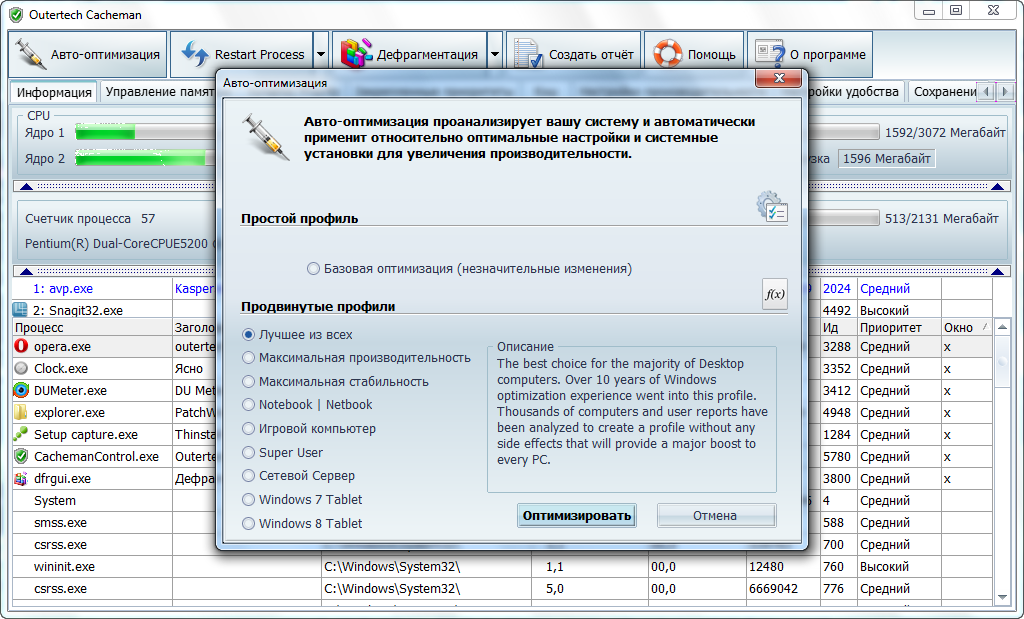Select Максимальная производительность profile
The height and width of the screenshot is (619, 1024).
pos(249,358)
